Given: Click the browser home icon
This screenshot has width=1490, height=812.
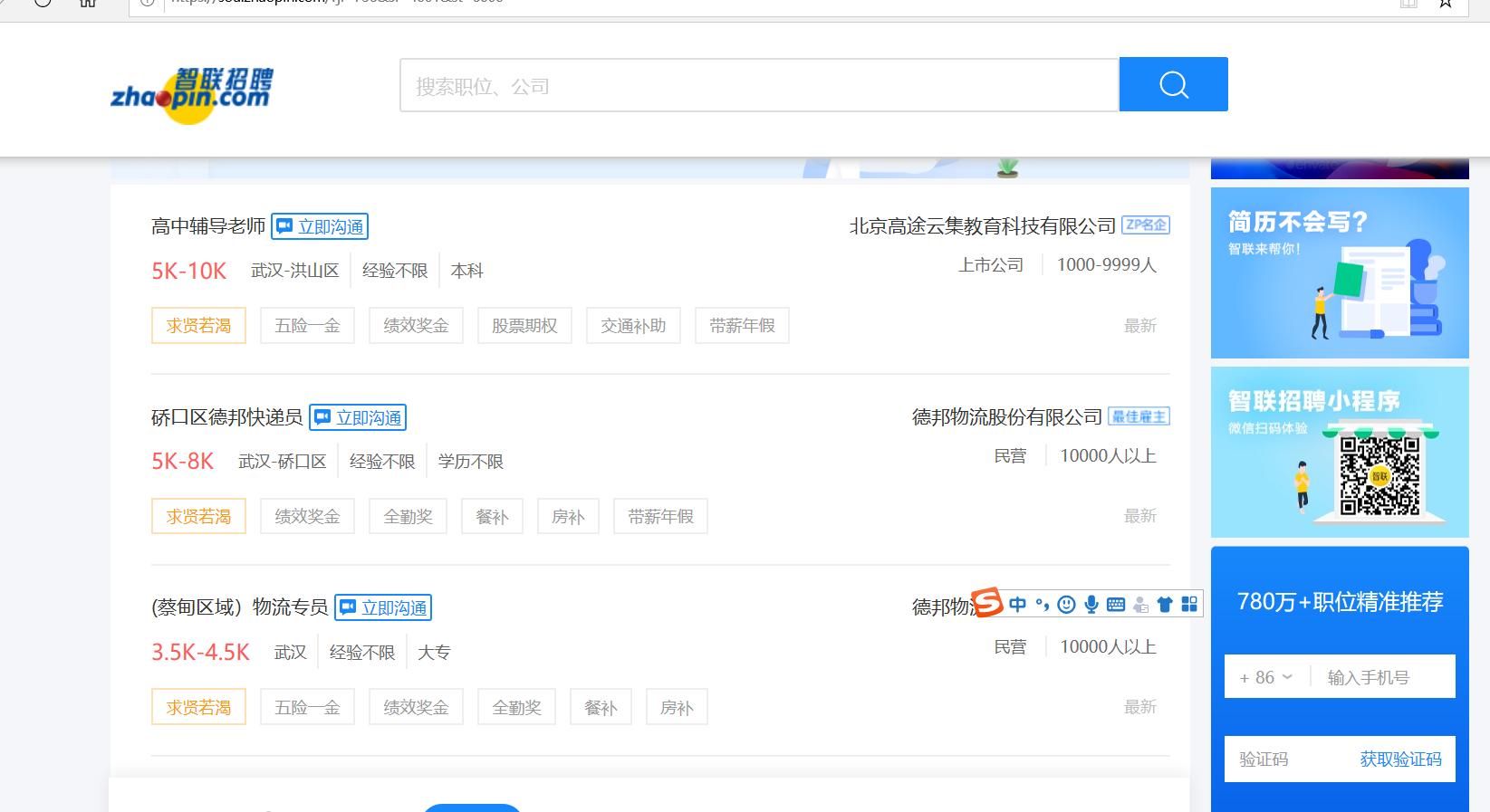Looking at the screenshot, I should pos(87,3).
